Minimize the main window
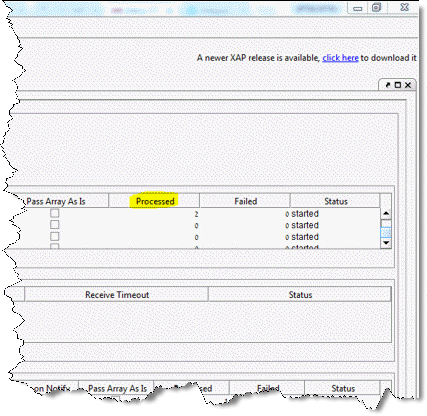This screenshot has width=427, height=416. click(x=358, y=8)
